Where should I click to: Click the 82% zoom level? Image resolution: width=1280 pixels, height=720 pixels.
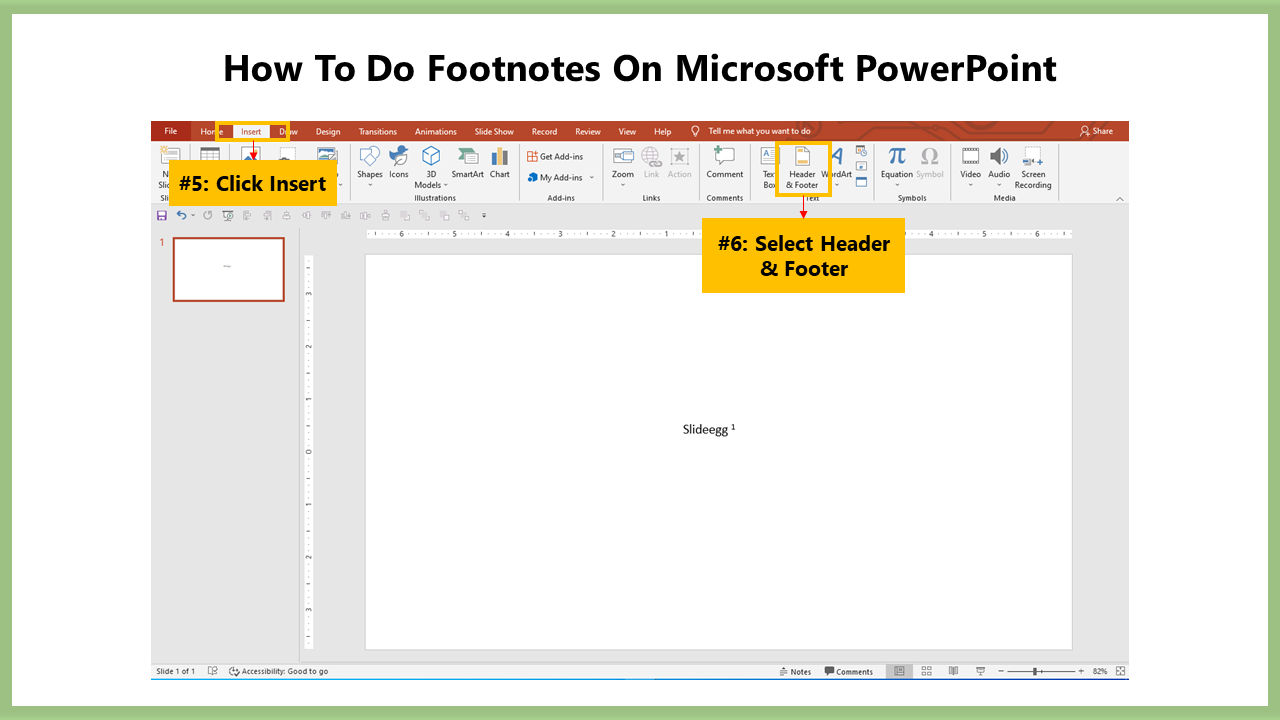pos(1100,671)
